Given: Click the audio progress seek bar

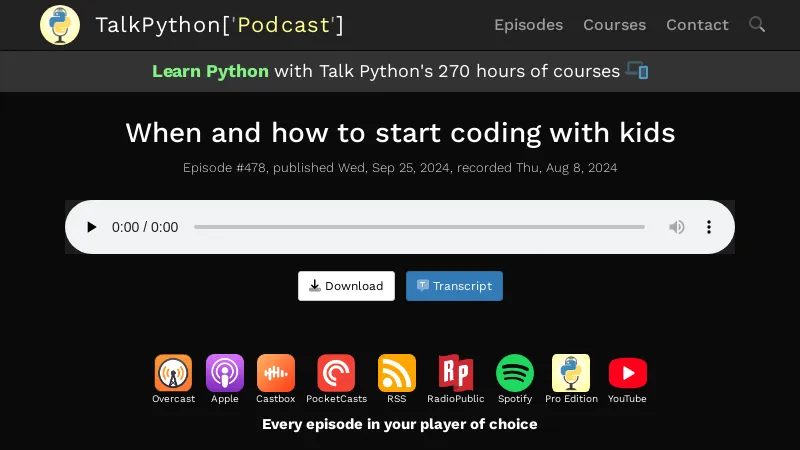Looking at the screenshot, I should pyautogui.click(x=419, y=227).
